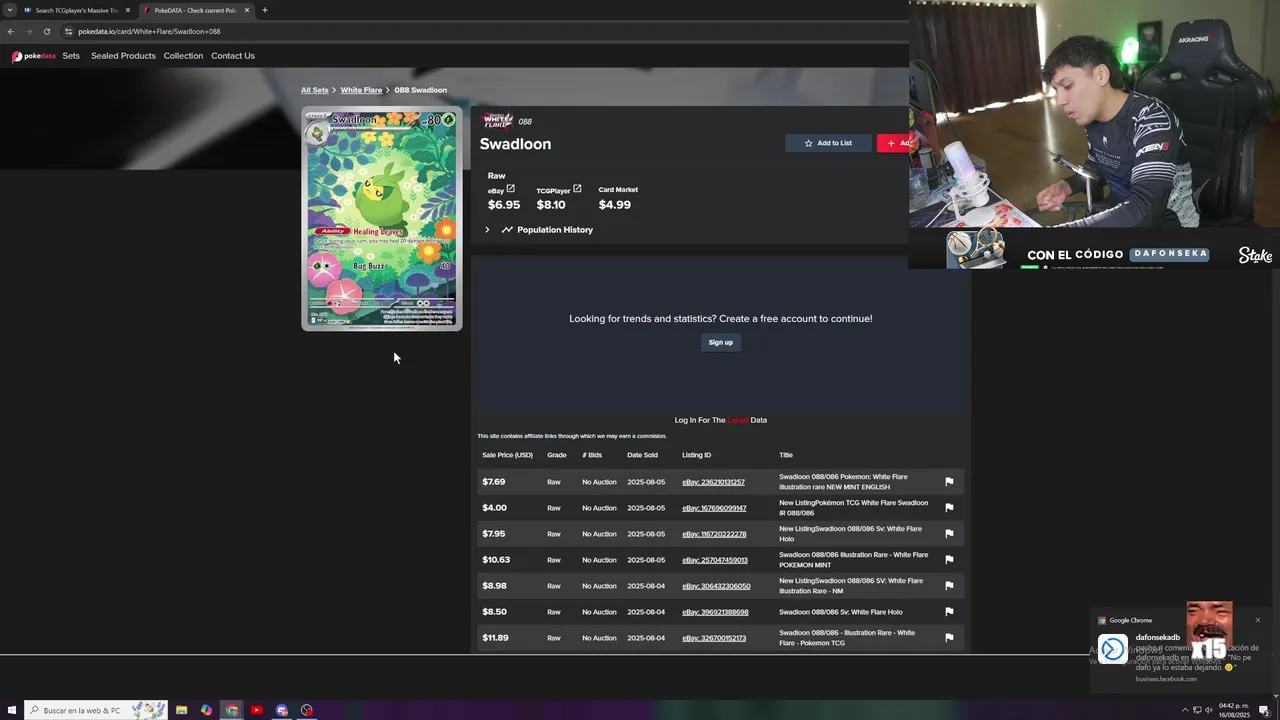Open a new browser tab with the plus
1280x720 pixels.
pos(264,10)
